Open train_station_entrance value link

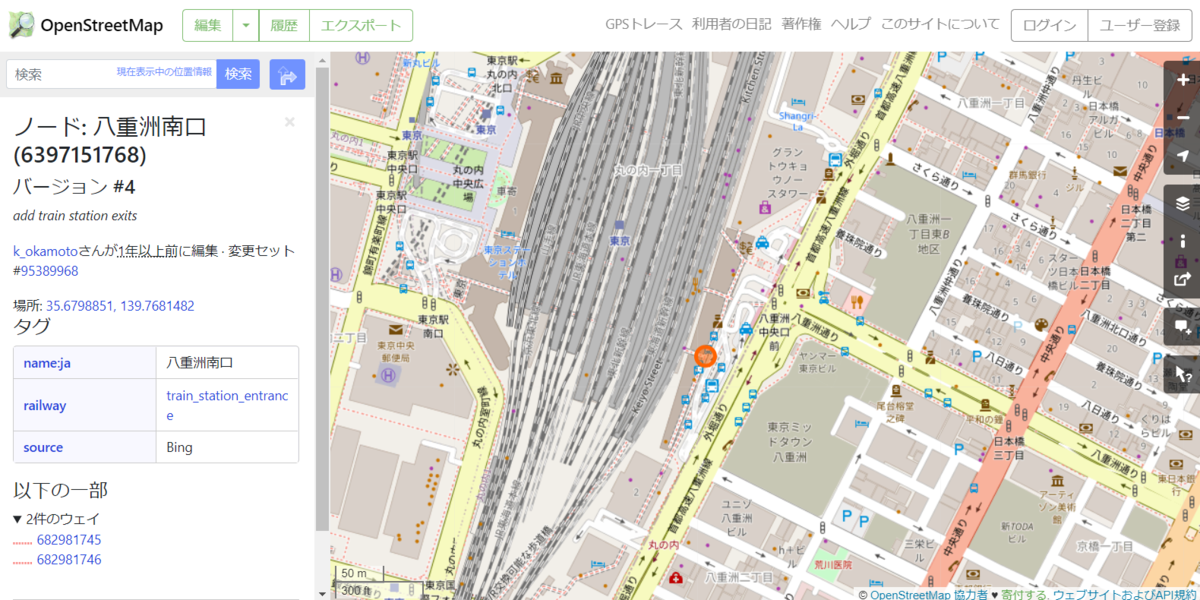pyautogui.click(x=227, y=405)
